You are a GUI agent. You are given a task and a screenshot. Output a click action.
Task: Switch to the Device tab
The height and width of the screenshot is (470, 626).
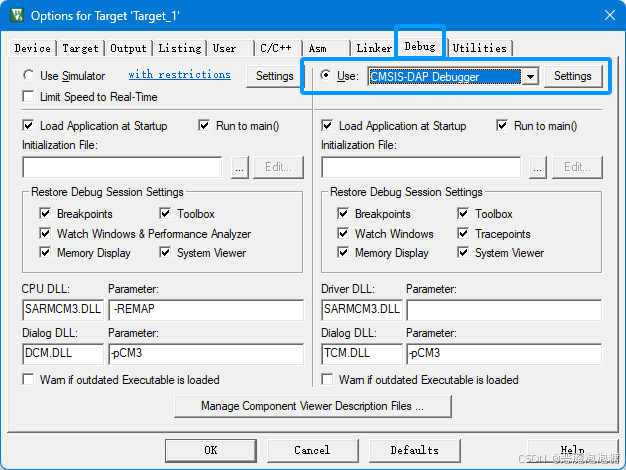(x=32, y=48)
